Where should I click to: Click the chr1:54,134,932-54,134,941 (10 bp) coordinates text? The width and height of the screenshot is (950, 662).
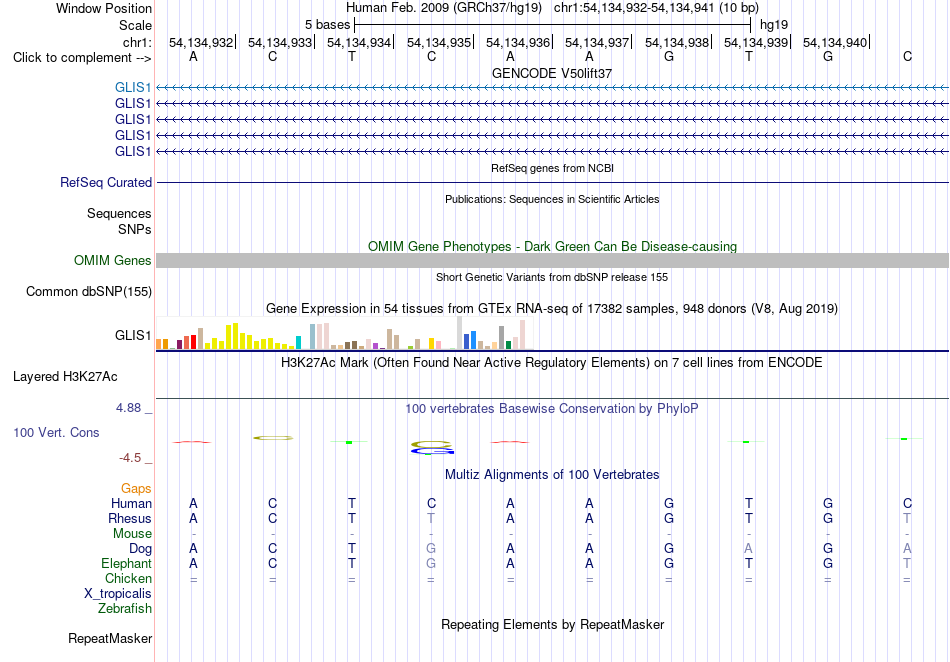656,8
